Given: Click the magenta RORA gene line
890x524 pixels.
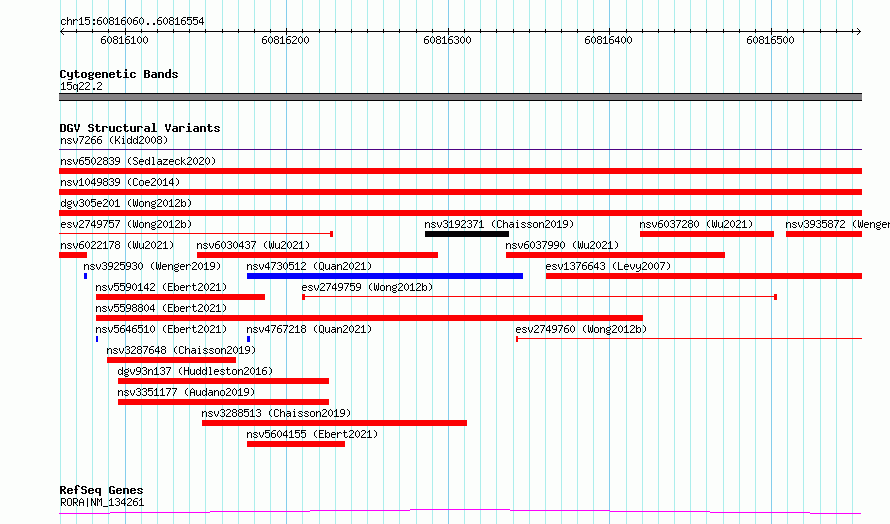Looking at the screenshot, I should coord(460,512).
